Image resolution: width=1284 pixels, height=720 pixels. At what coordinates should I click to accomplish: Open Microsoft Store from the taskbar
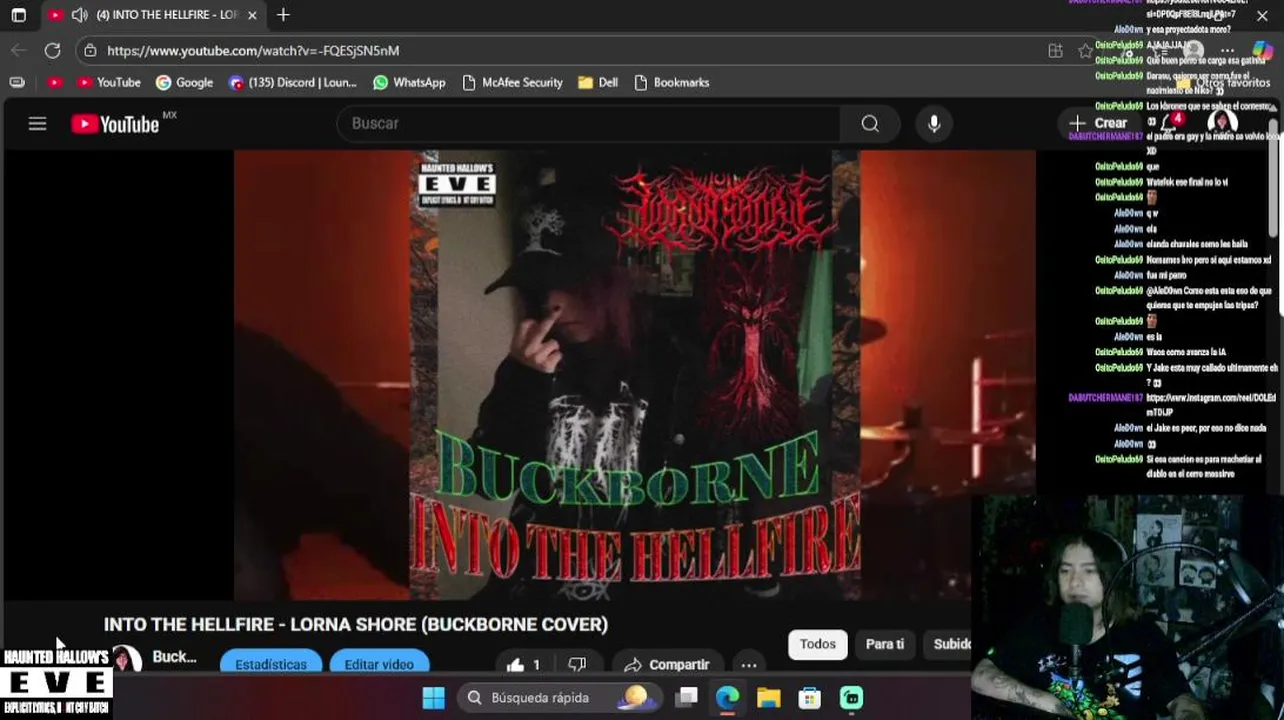tap(809, 697)
